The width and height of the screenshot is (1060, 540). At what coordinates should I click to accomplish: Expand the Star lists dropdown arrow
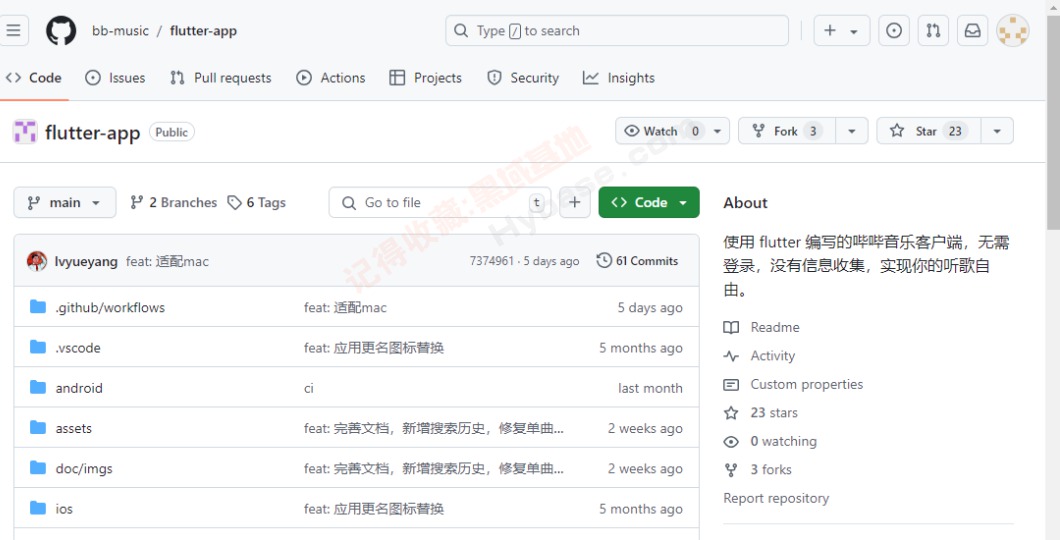point(996,131)
